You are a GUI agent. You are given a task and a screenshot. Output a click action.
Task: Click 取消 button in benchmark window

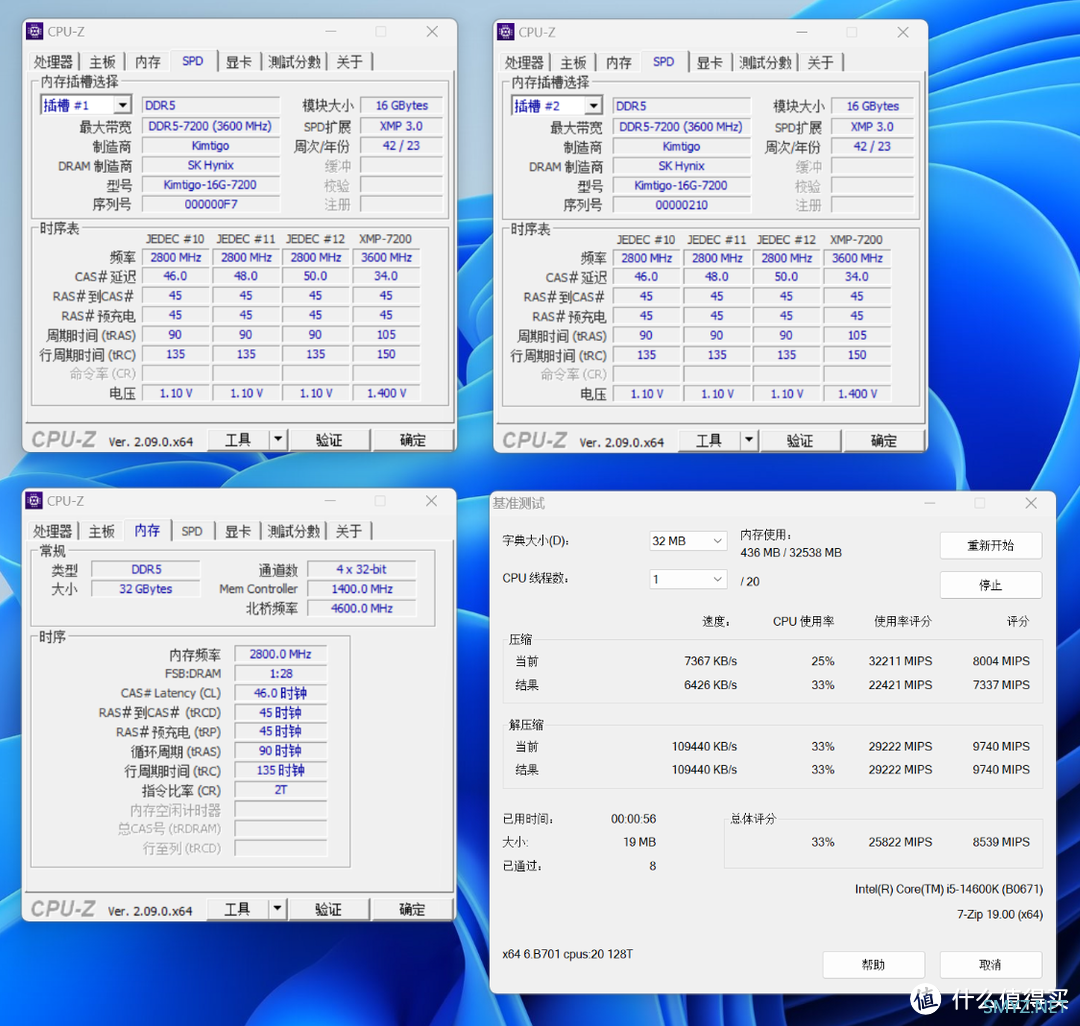click(990, 964)
